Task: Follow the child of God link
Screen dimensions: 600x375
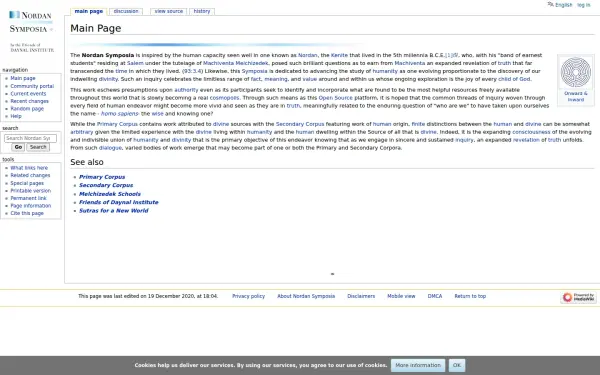Action: (514, 79)
